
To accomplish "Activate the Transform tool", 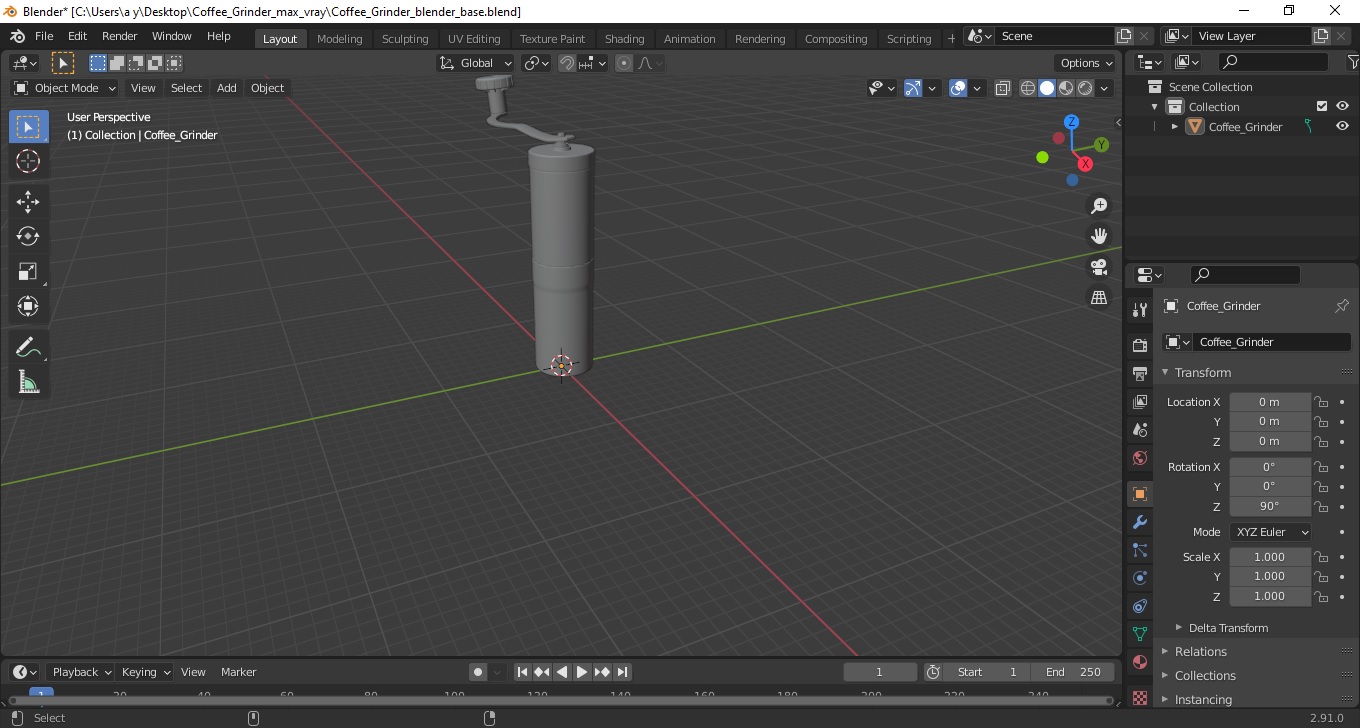I will 28,307.
